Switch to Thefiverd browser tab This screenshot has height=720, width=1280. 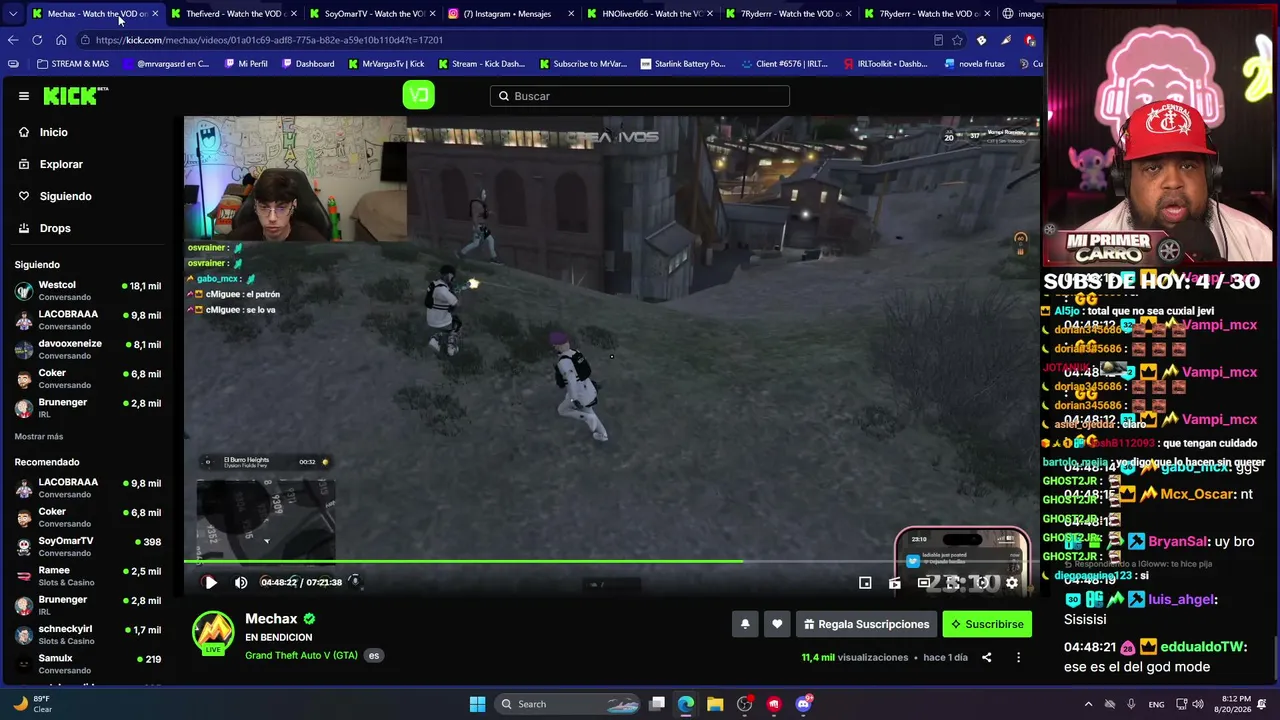coord(233,14)
